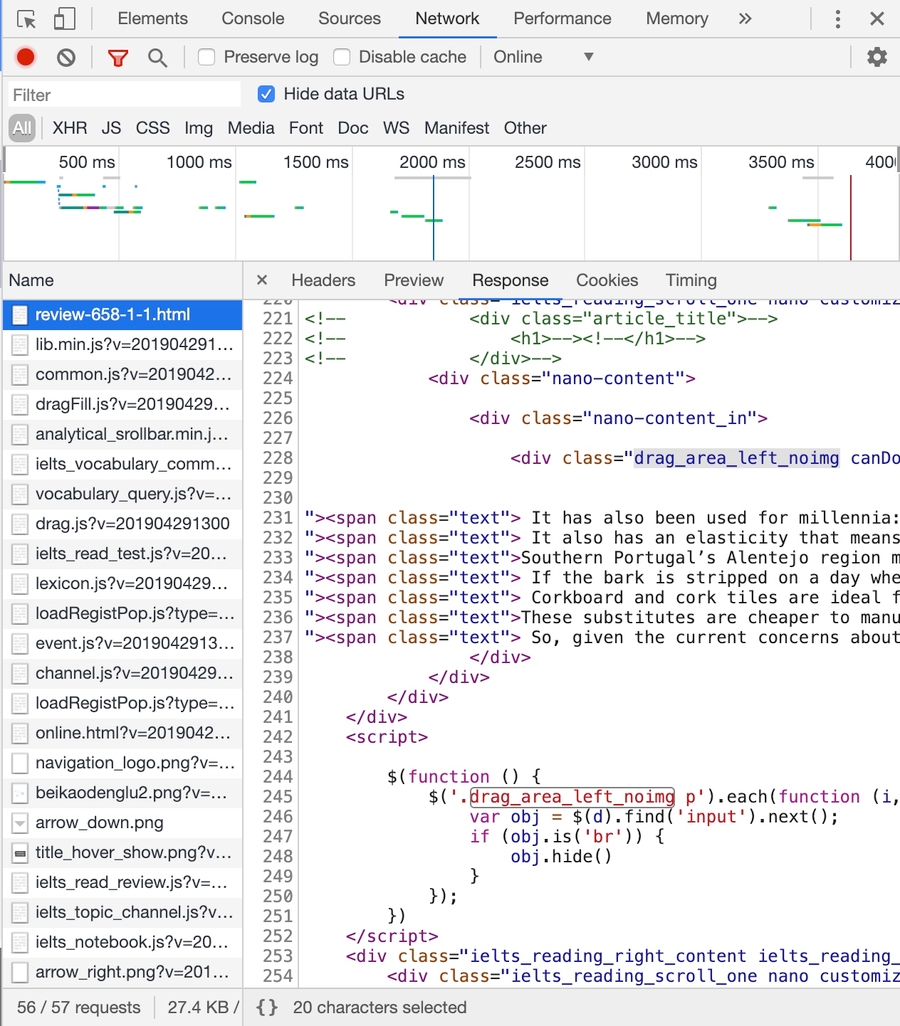This screenshot has width=900, height=1026.
Task: Switch to the Console tab
Action: pos(252,19)
